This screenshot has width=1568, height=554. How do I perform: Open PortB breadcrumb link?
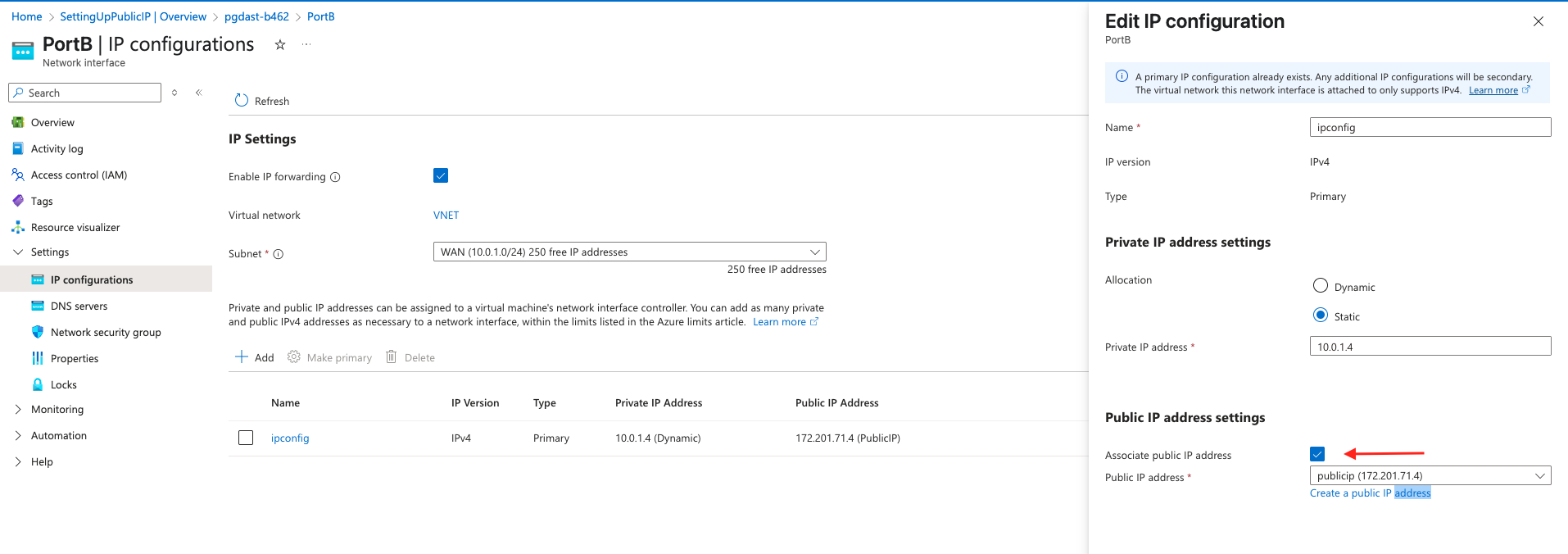tap(320, 16)
